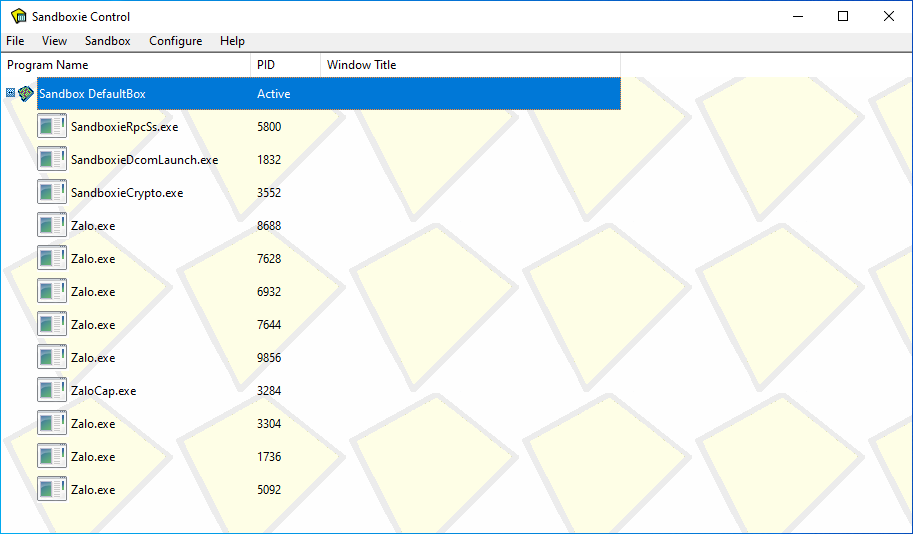Click icon of Zalo.exe with PID 5092

(x=52, y=490)
